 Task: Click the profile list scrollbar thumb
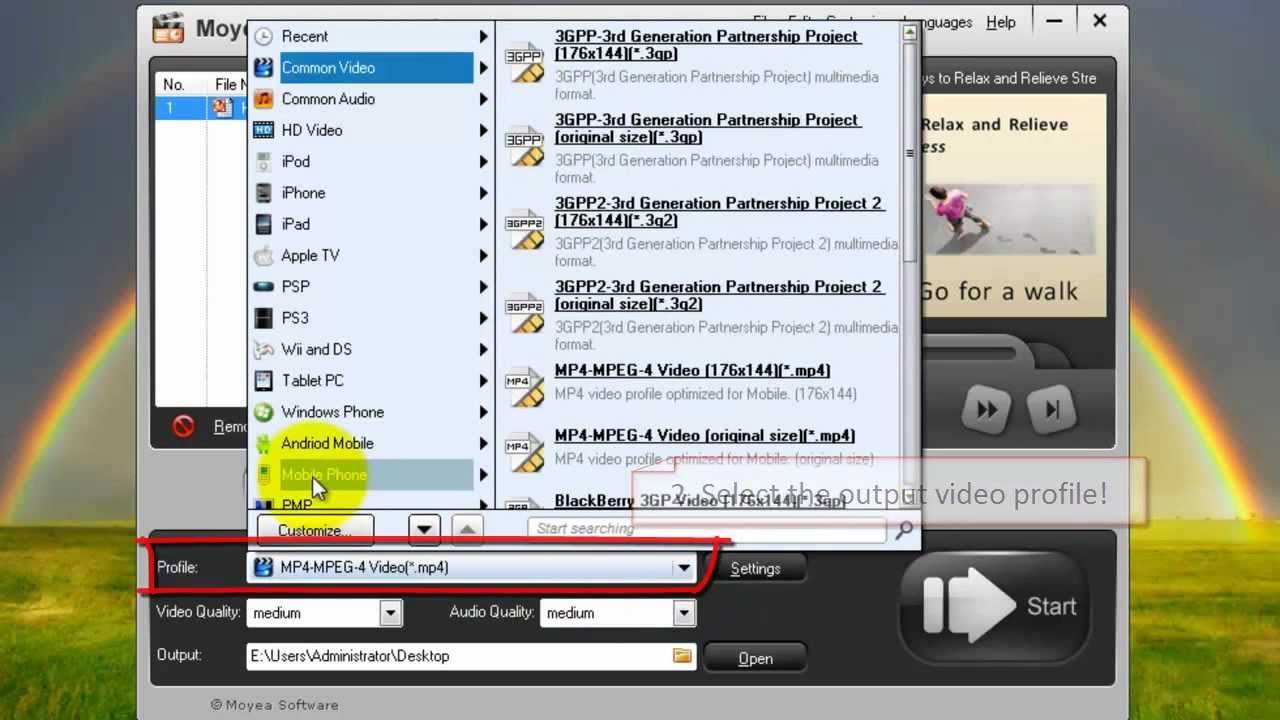click(909, 152)
